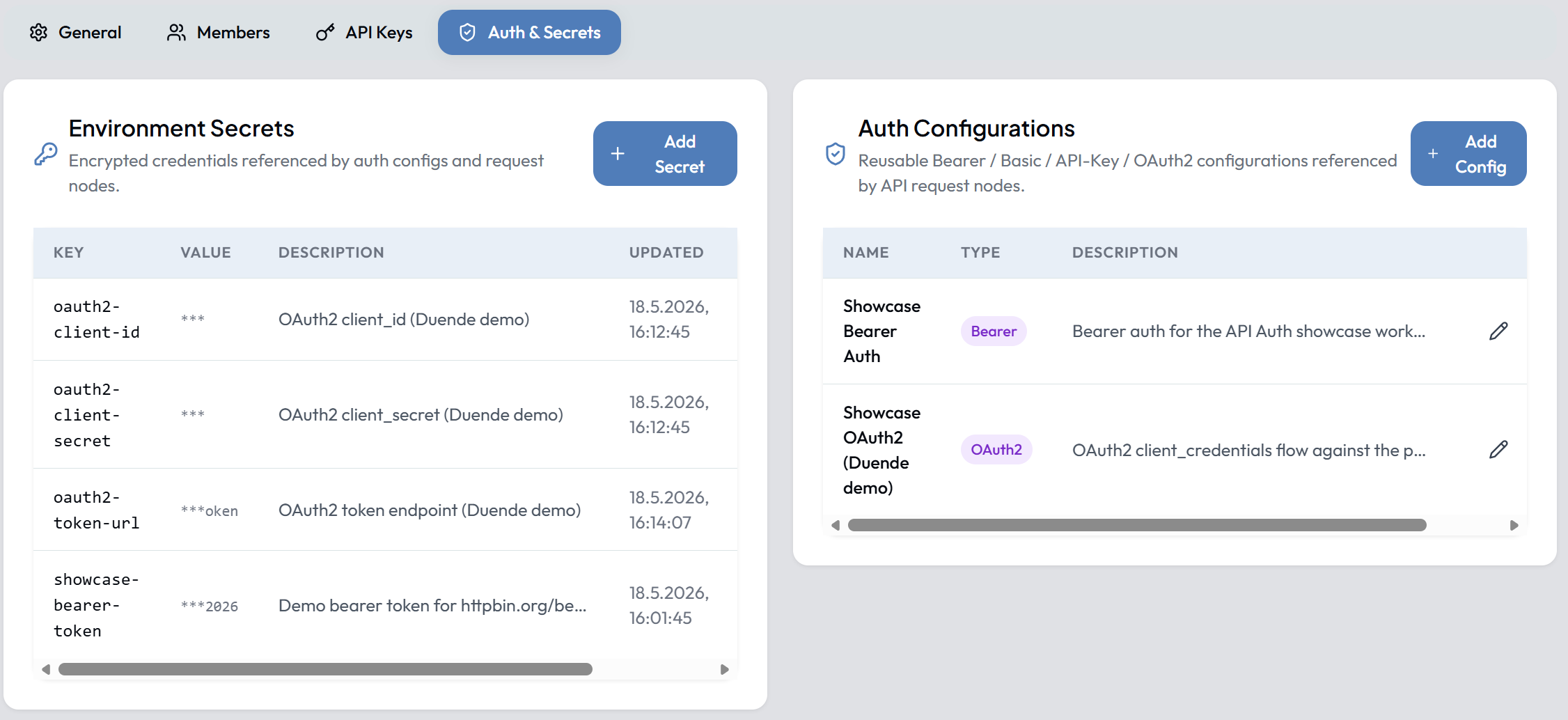Edit the Showcase OAuth2 (Duende demo) config
The height and width of the screenshot is (720, 1568).
[1498, 450]
